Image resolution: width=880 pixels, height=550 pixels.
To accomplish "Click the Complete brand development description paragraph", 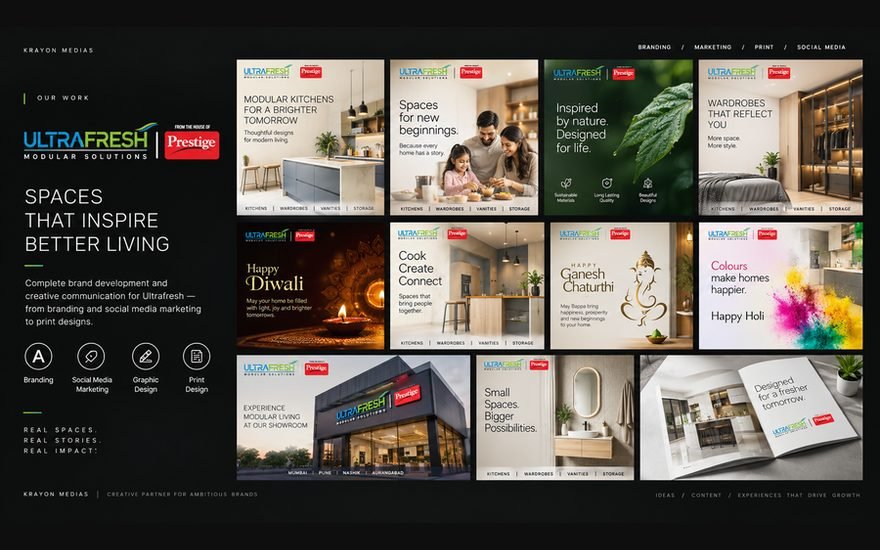I will pos(113,302).
